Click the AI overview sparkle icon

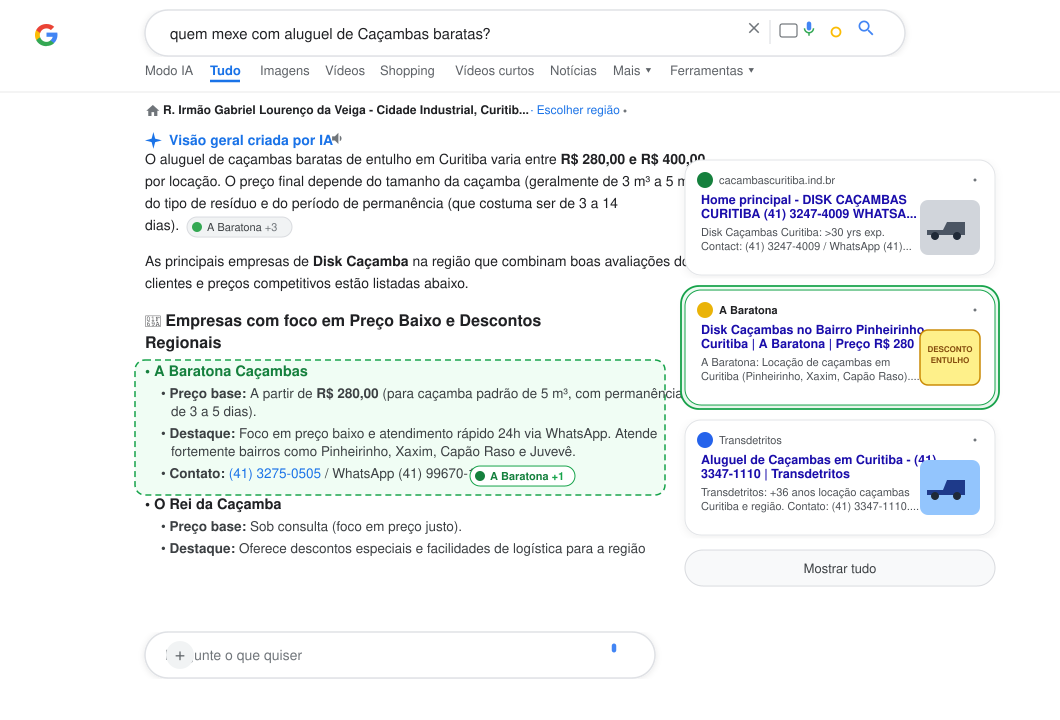[153, 140]
